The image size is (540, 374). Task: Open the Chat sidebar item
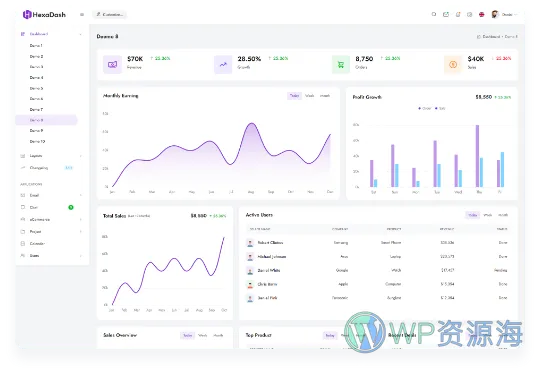tap(34, 207)
